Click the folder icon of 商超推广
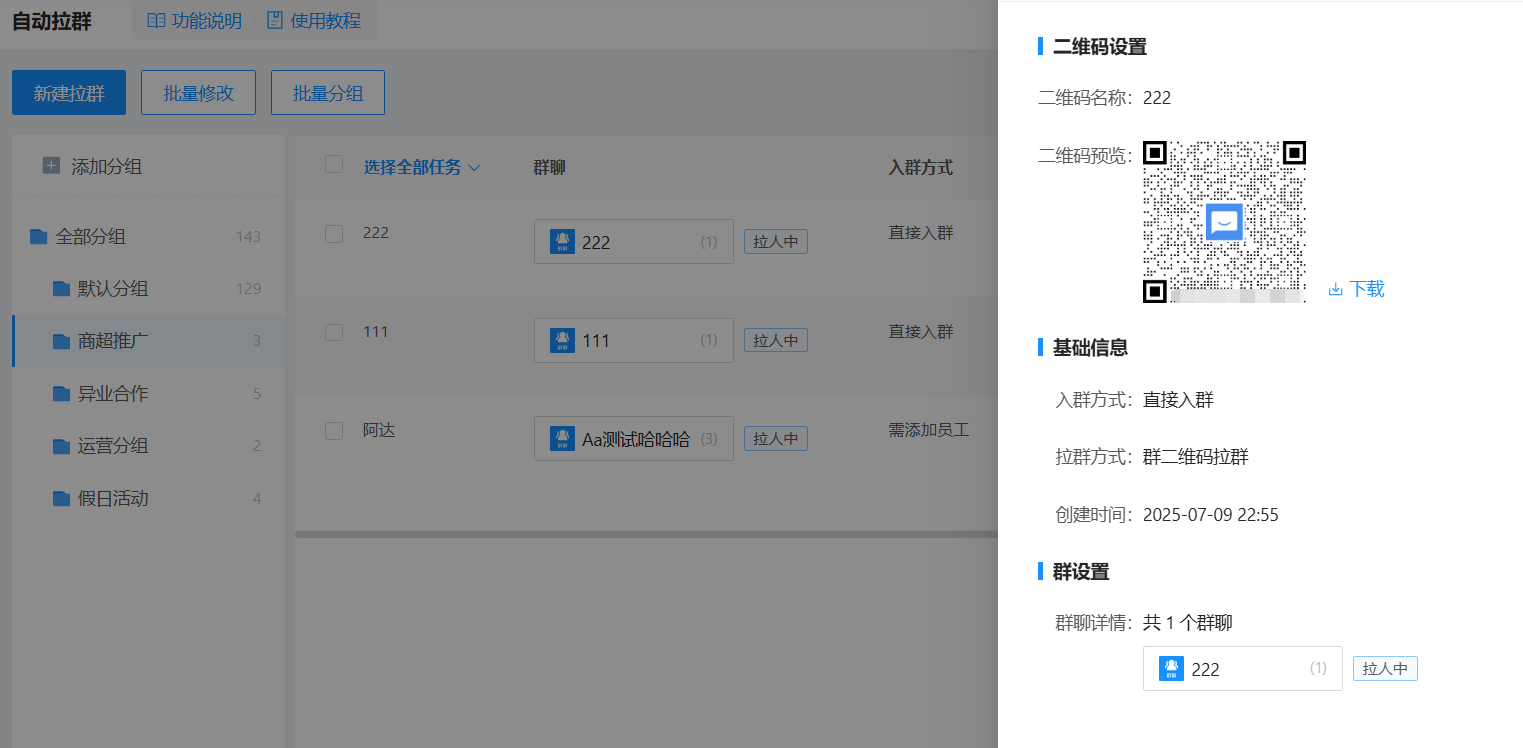The width and height of the screenshot is (1523, 748). coord(61,341)
